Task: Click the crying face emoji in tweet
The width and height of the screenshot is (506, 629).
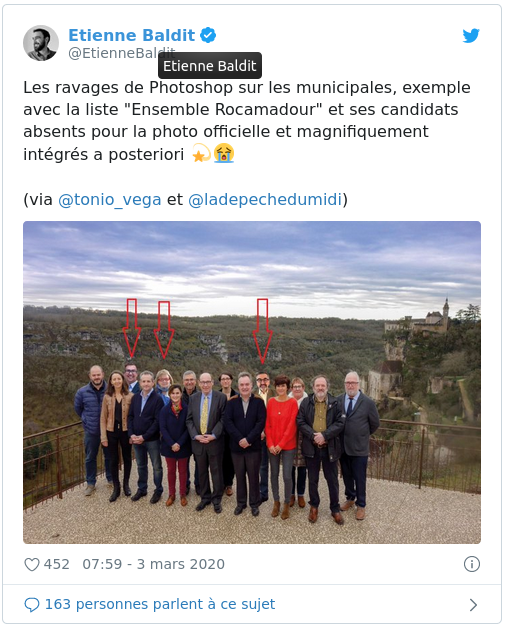Action: click(224, 153)
